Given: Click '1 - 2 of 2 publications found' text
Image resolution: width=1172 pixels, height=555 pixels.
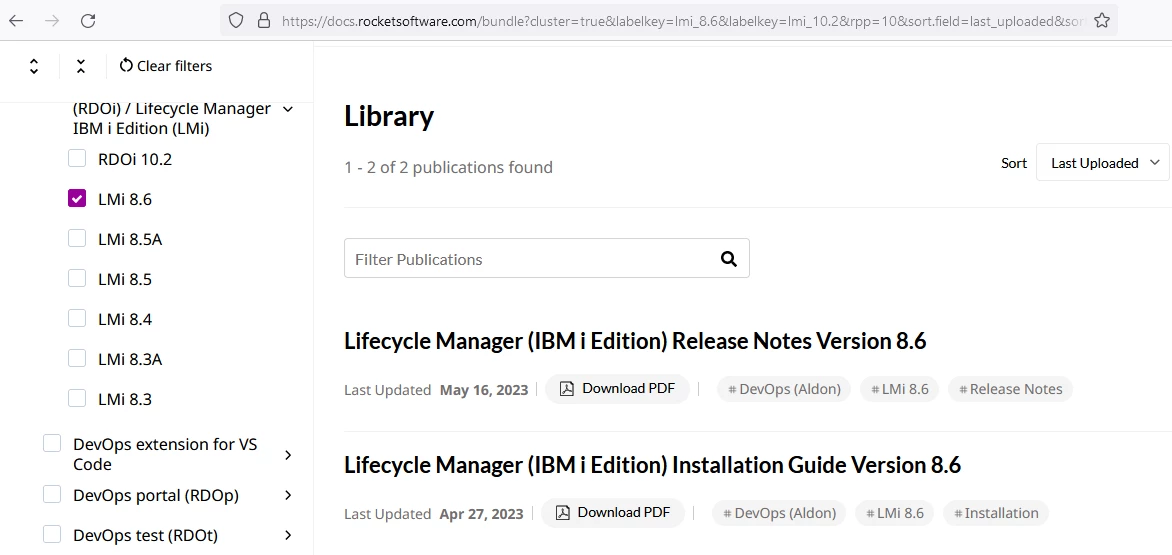Looking at the screenshot, I should coord(448,167).
